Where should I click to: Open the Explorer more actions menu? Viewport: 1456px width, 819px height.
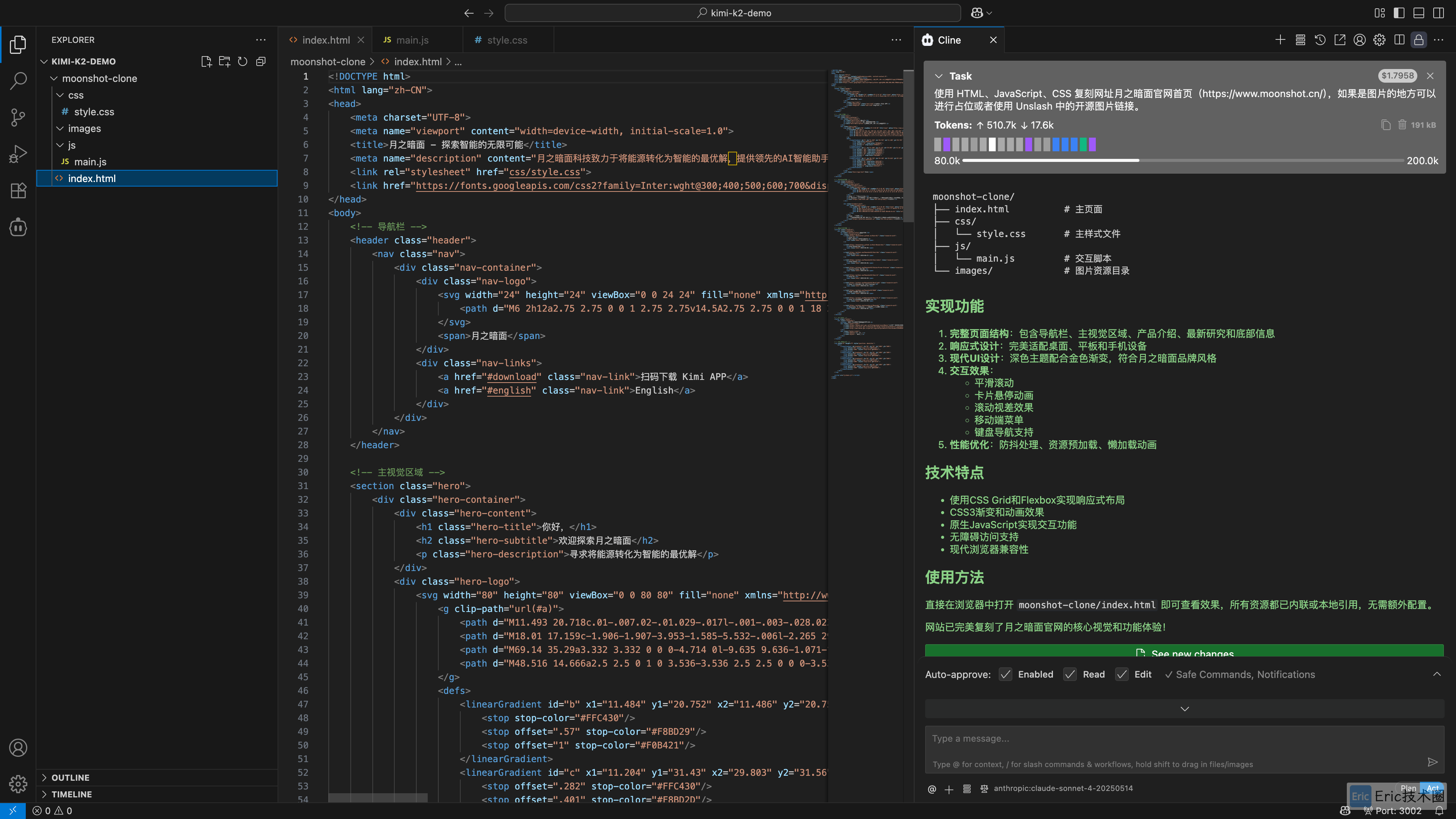260,39
